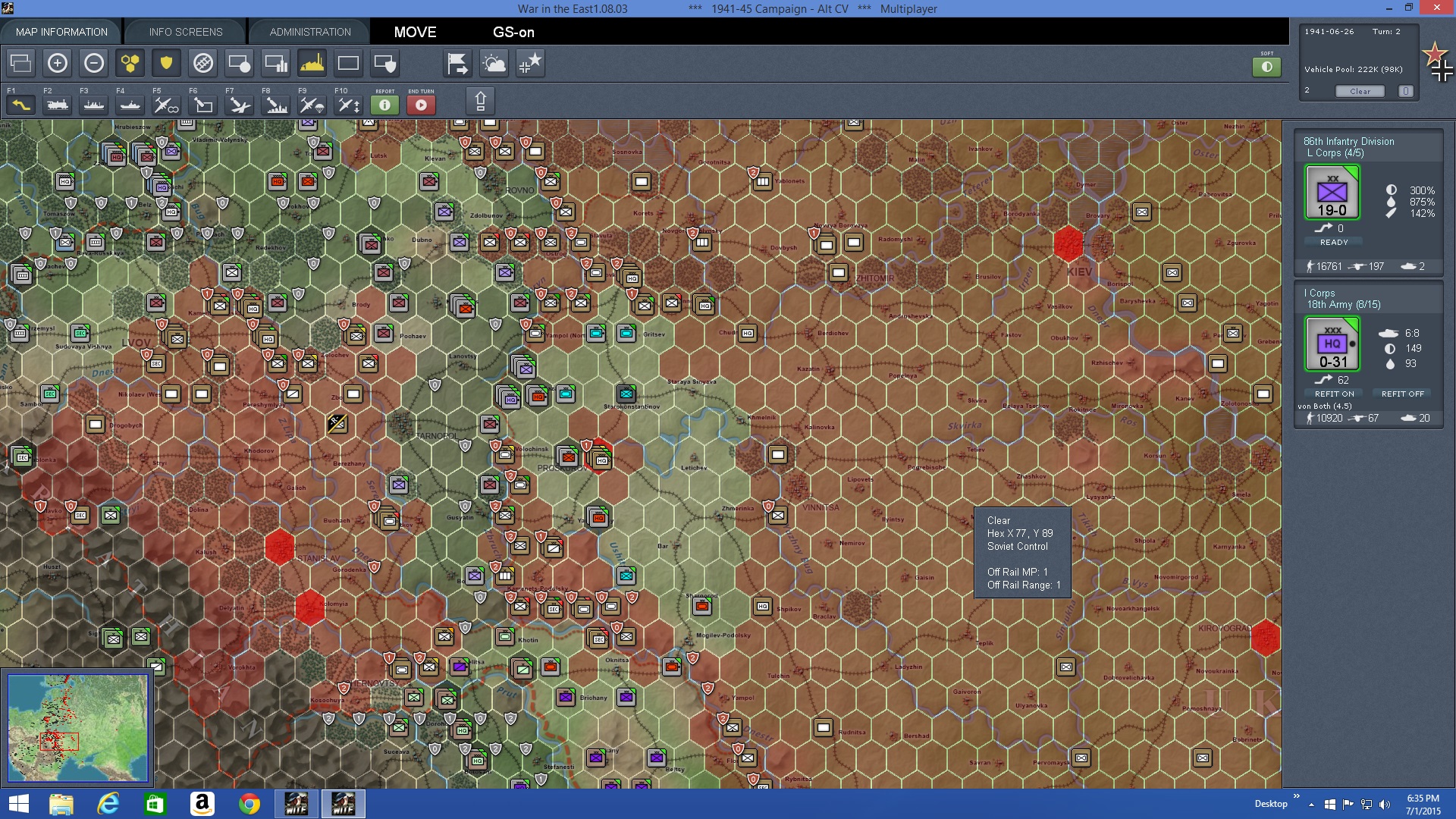The height and width of the screenshot is (819, 1456).
Task: Click the red star and cross emblem
Action: tap(1438, 62)
